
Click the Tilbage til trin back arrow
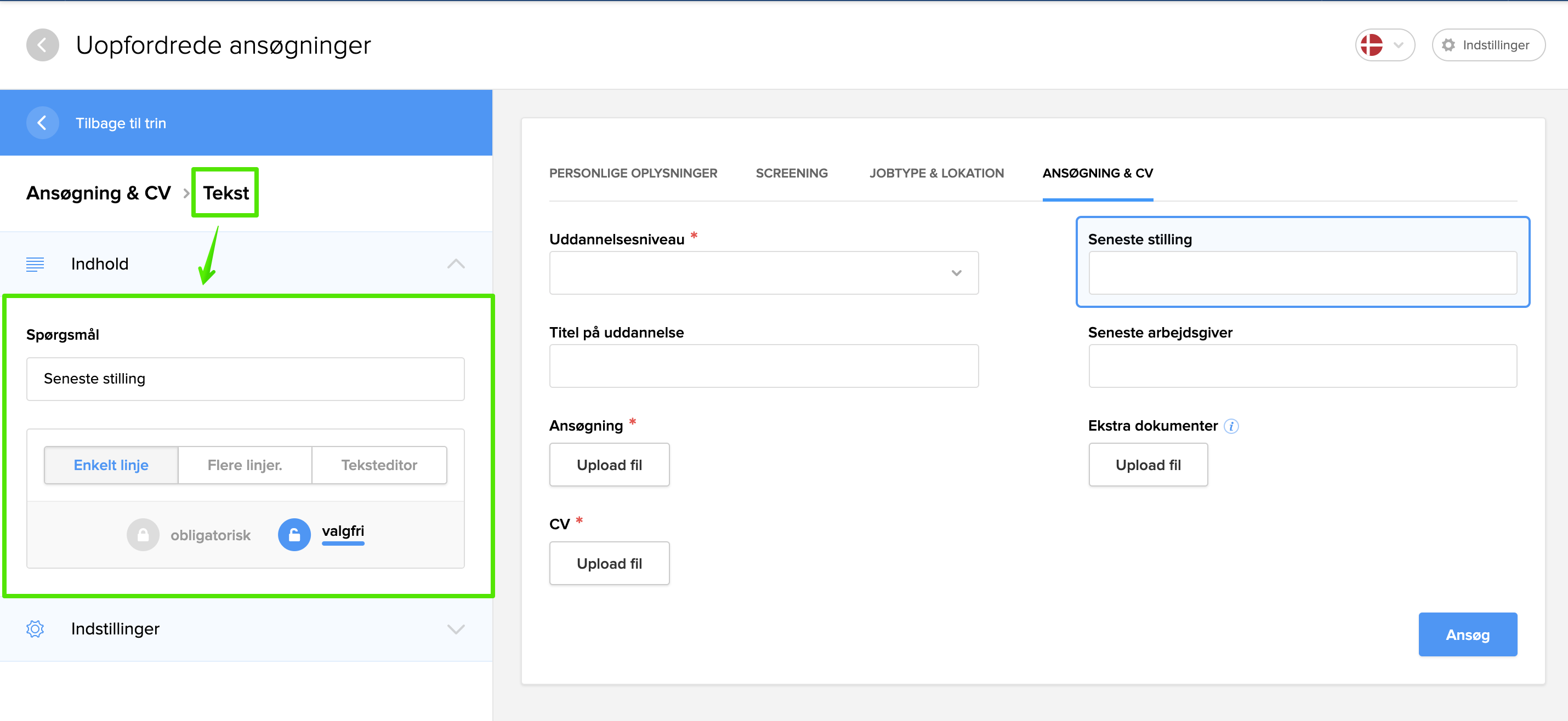(42, 123)
